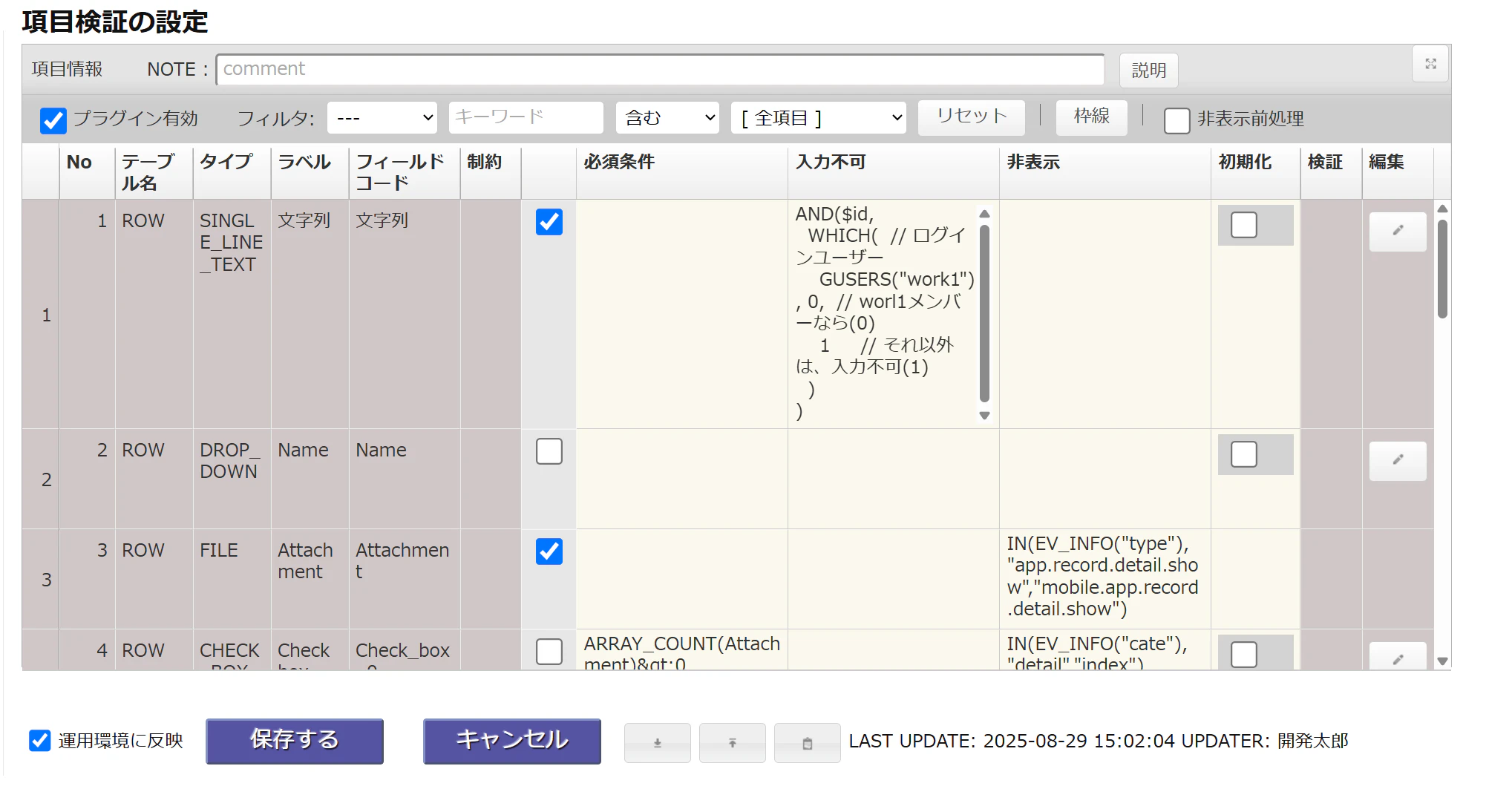Click the upload (import) icon button
Viewport: 1489px width, 812px height.
click(x=732, y=743)
